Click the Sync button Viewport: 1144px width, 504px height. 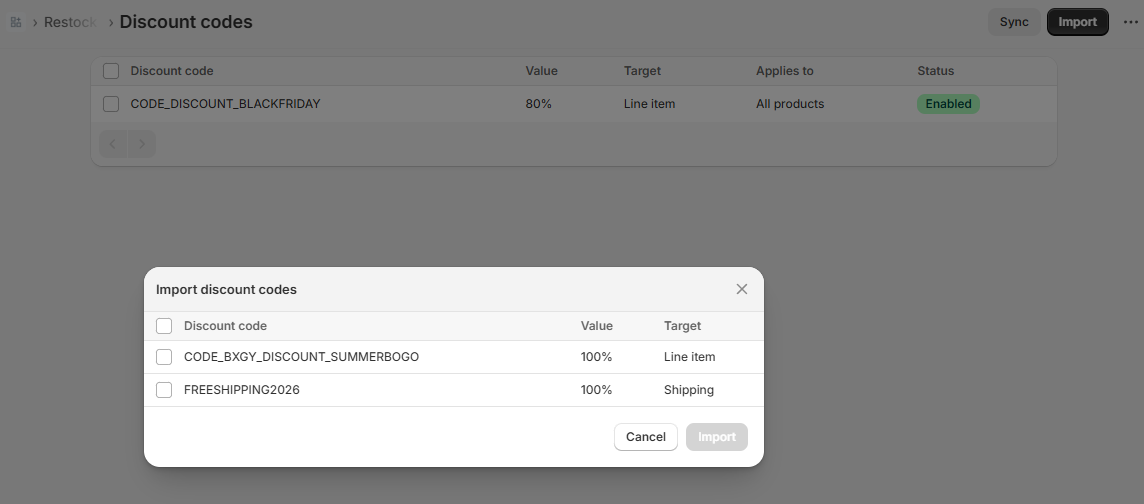point(1014,22)
